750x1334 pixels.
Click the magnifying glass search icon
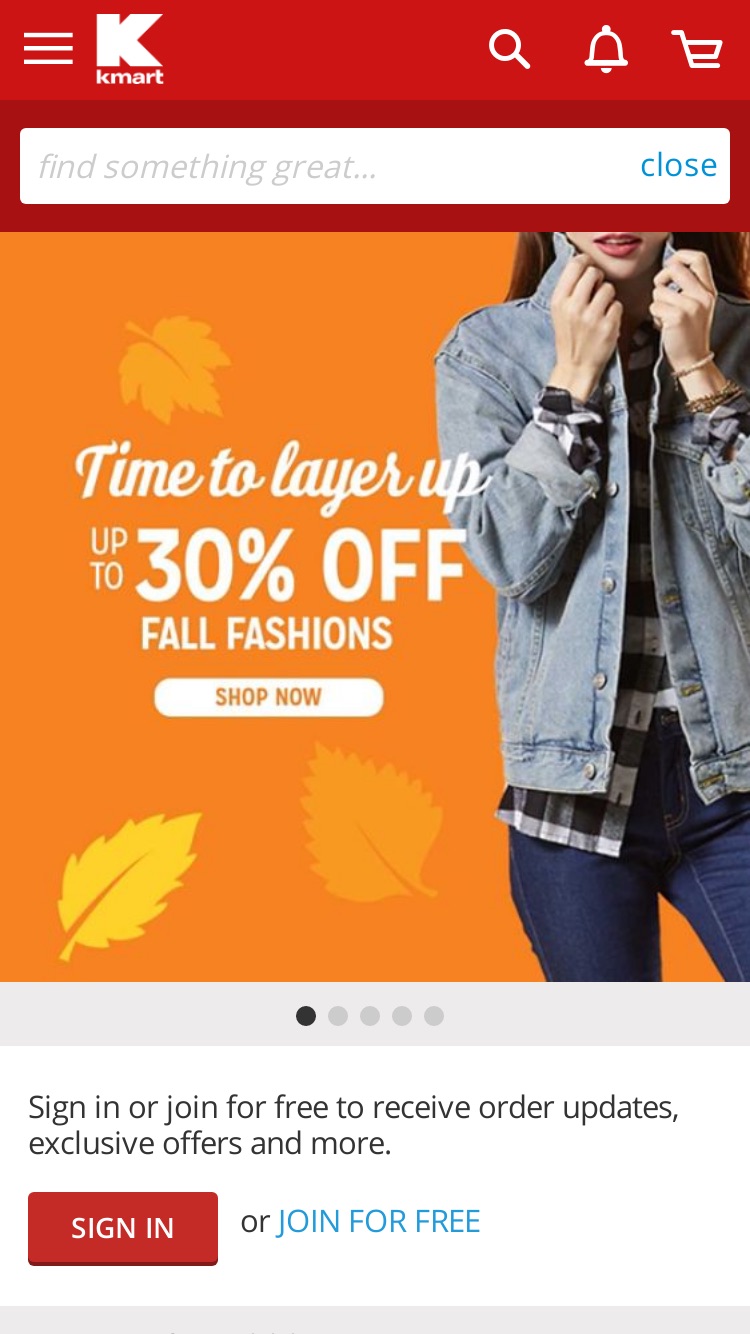[x=509, y=48]
